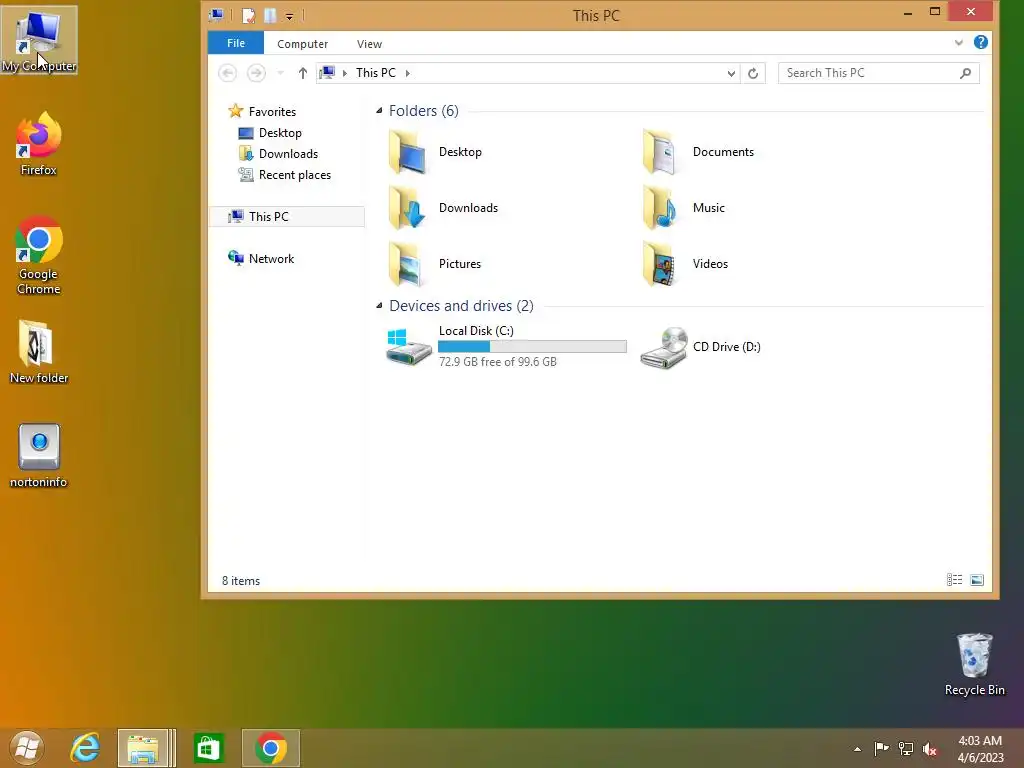Open the New folder on the desktop

(39, 352)
